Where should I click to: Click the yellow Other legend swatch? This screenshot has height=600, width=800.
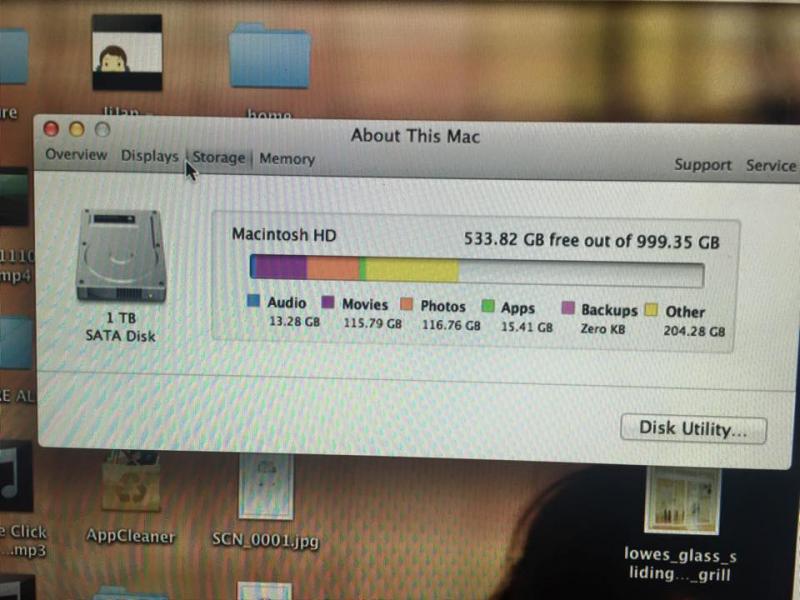coord(651,309)
